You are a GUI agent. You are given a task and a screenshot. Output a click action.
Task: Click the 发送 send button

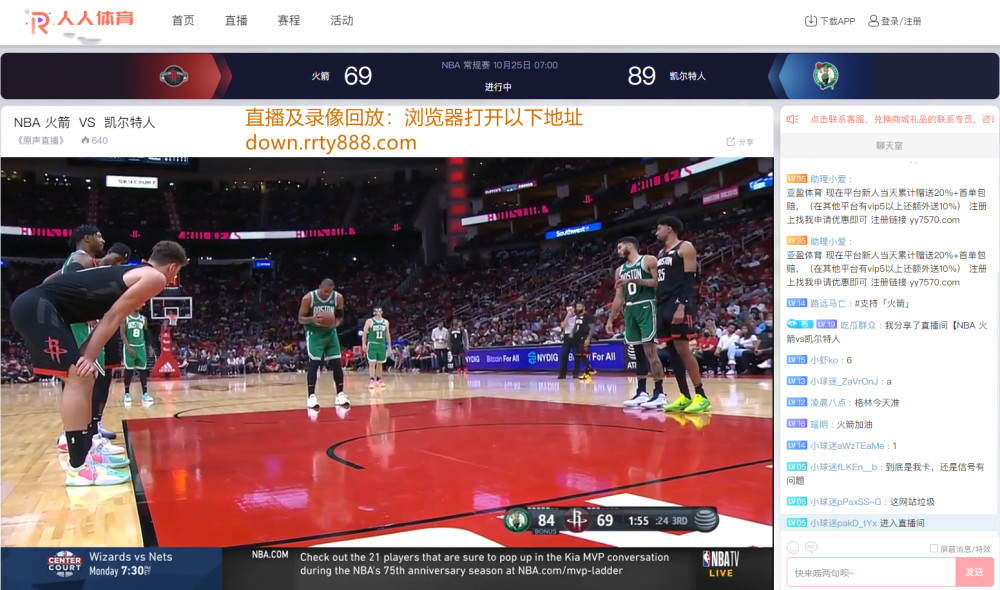tap(974, 573)
